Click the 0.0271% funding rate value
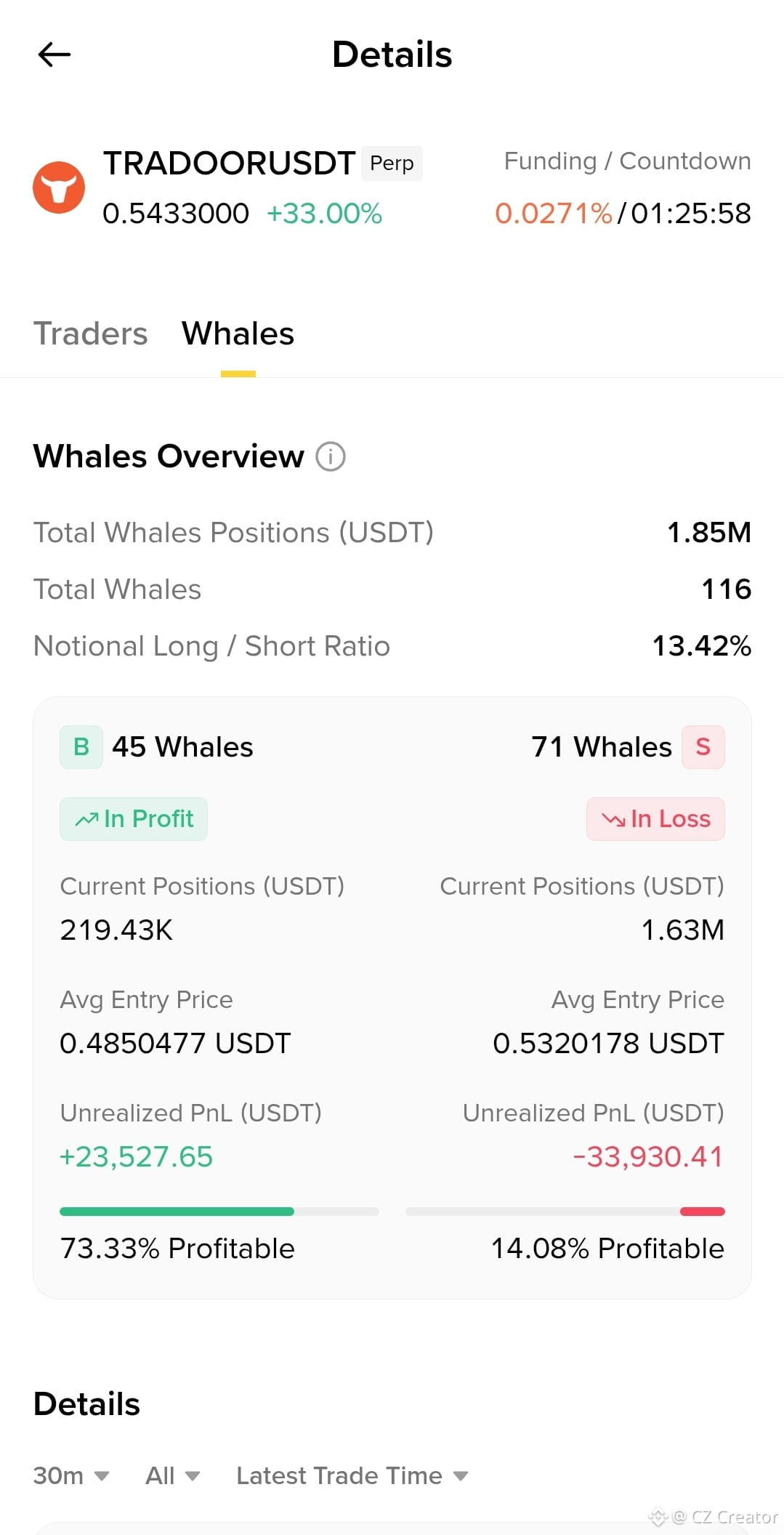The image size is (784, 1535). [554, 213]
